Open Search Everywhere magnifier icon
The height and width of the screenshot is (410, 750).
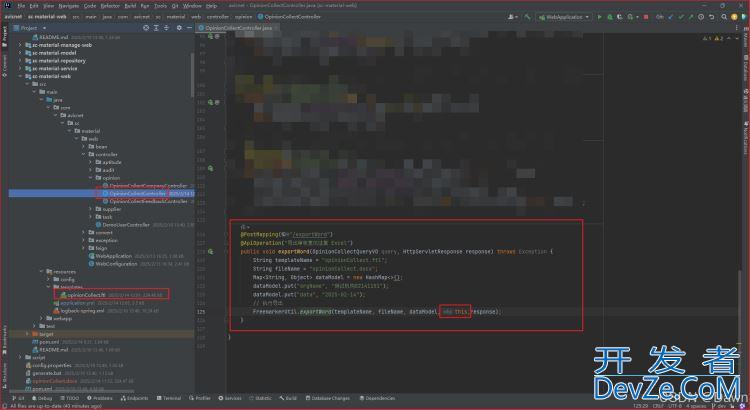click(x=724, y=17)
